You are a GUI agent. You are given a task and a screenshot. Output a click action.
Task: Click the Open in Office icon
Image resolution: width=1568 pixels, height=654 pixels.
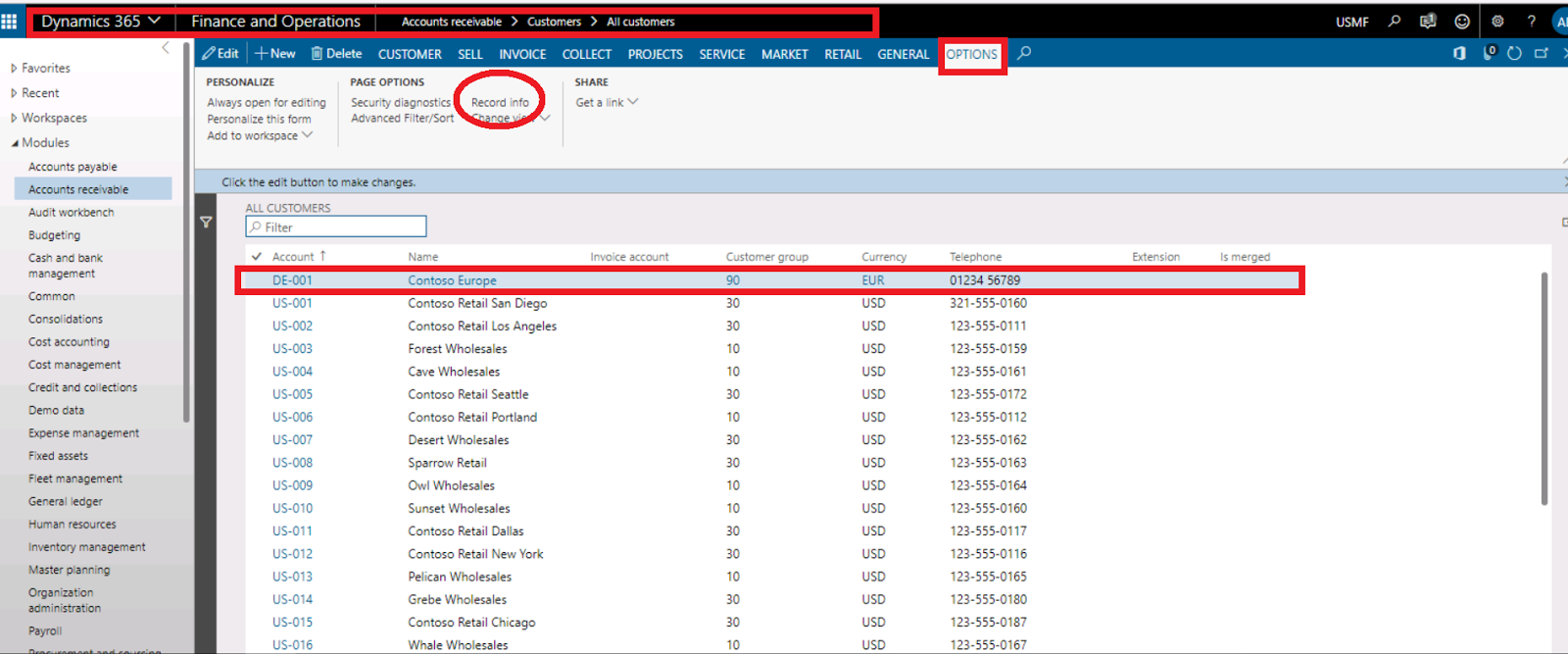coord(1459,53)
